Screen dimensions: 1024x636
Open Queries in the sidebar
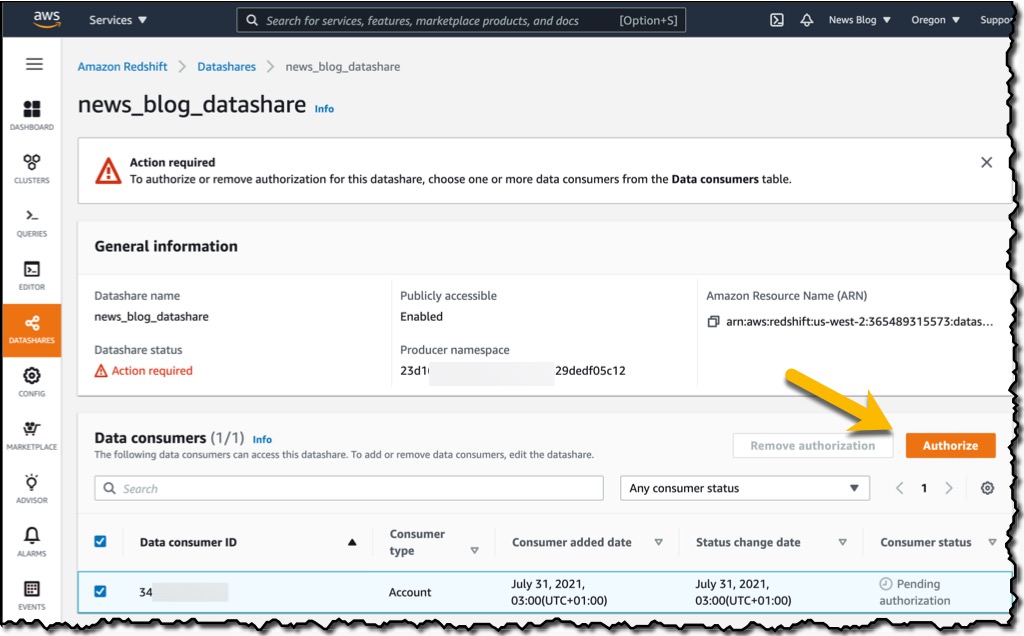click(31, 222)
